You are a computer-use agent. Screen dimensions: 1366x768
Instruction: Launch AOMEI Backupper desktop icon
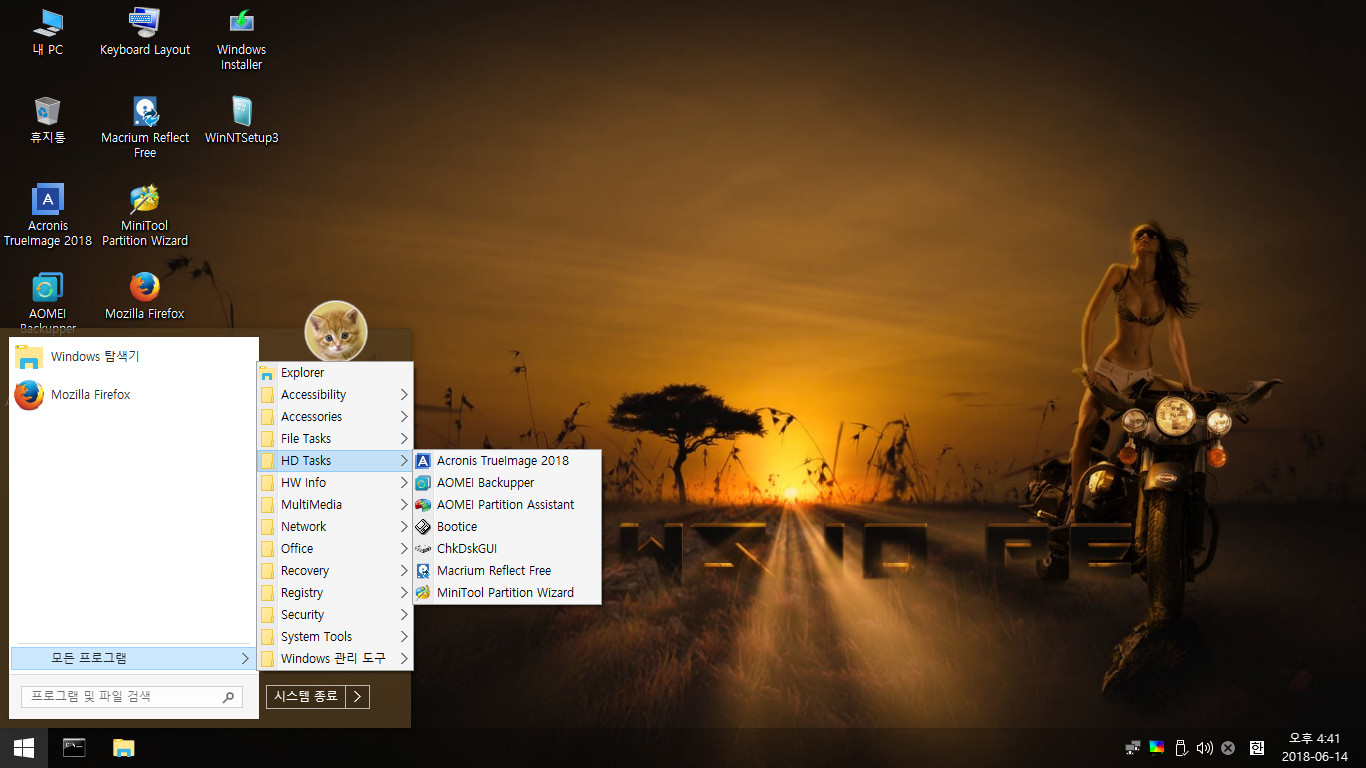point(47,303)
